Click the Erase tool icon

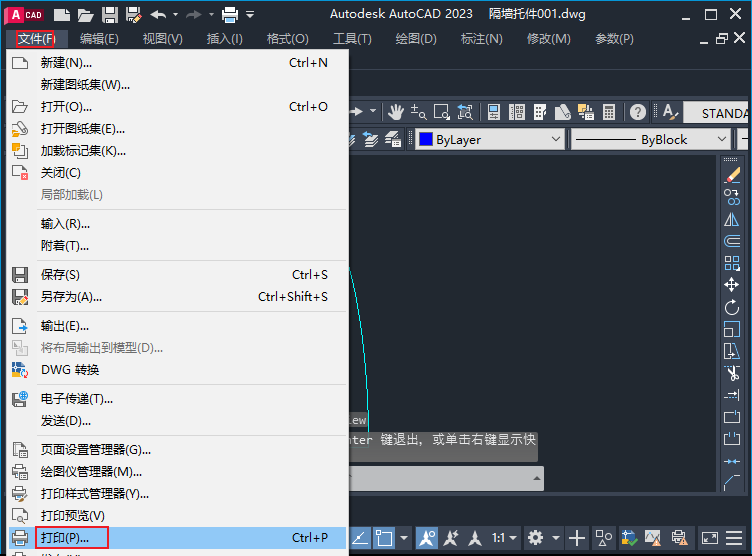pyautogui.click(x=732, y=176)
